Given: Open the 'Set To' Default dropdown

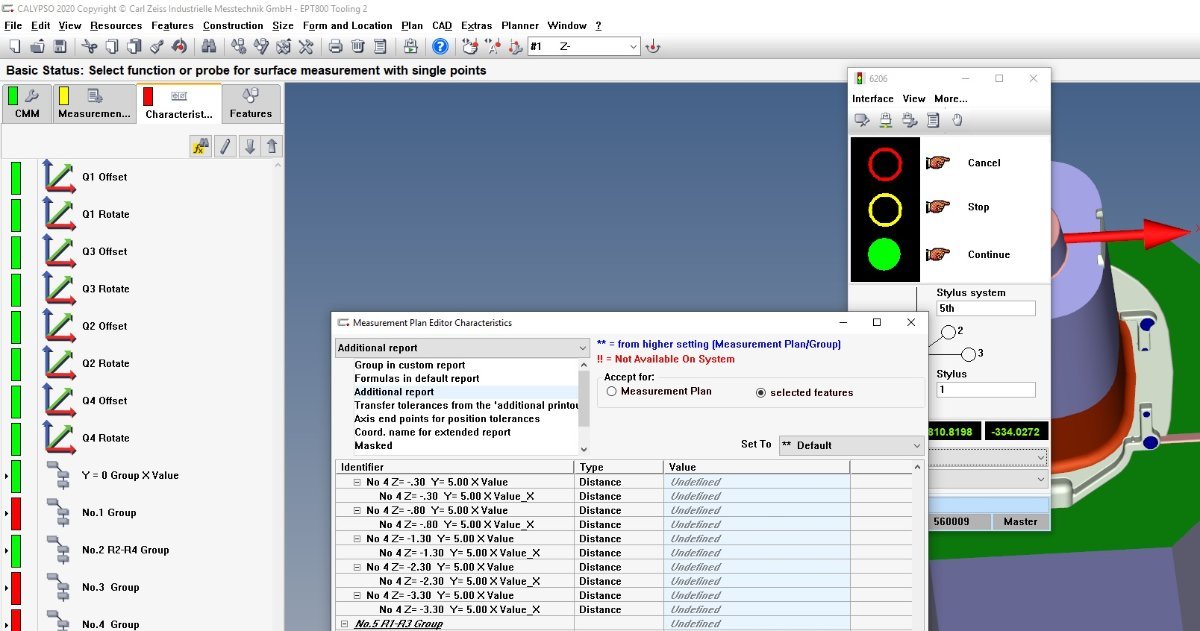Looking at the screenshot, I should tap(849, 445).
